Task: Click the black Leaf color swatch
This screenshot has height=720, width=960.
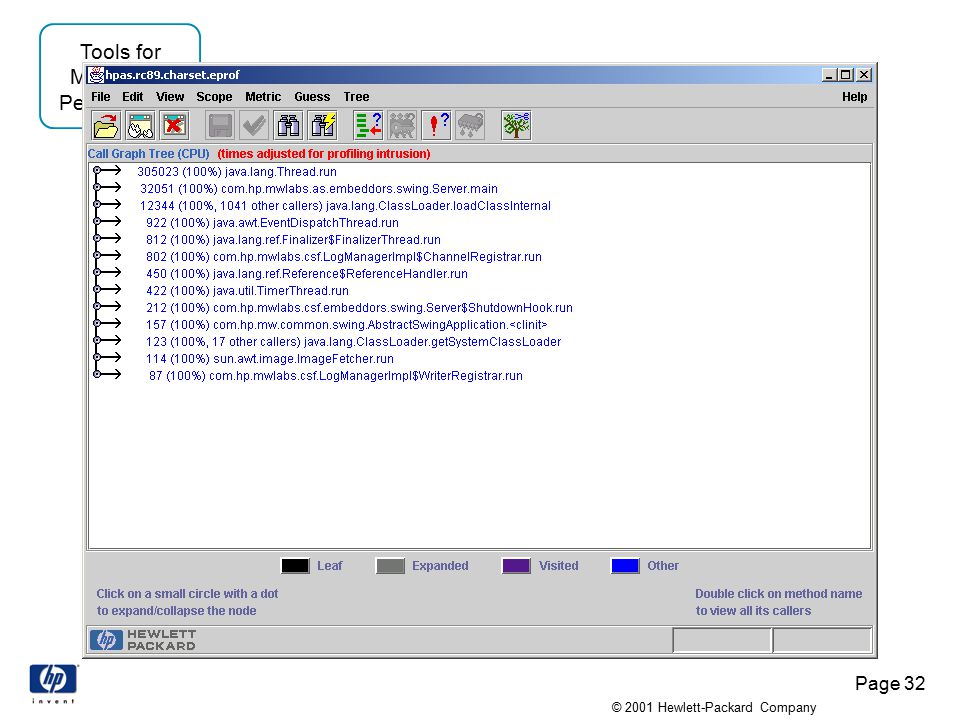Action: [x=295, y=566]
